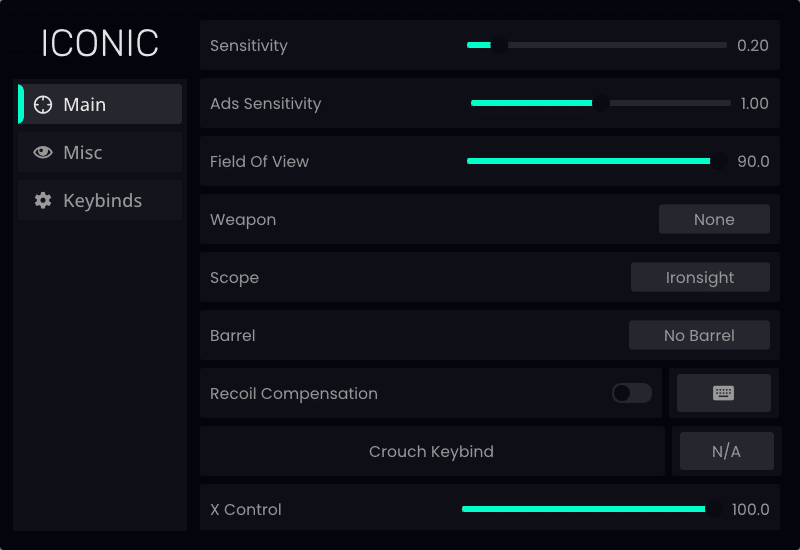This screenshot has width=800, height=550.
Task: Click the Field Of View value 90.0
Action: point(753,161)
